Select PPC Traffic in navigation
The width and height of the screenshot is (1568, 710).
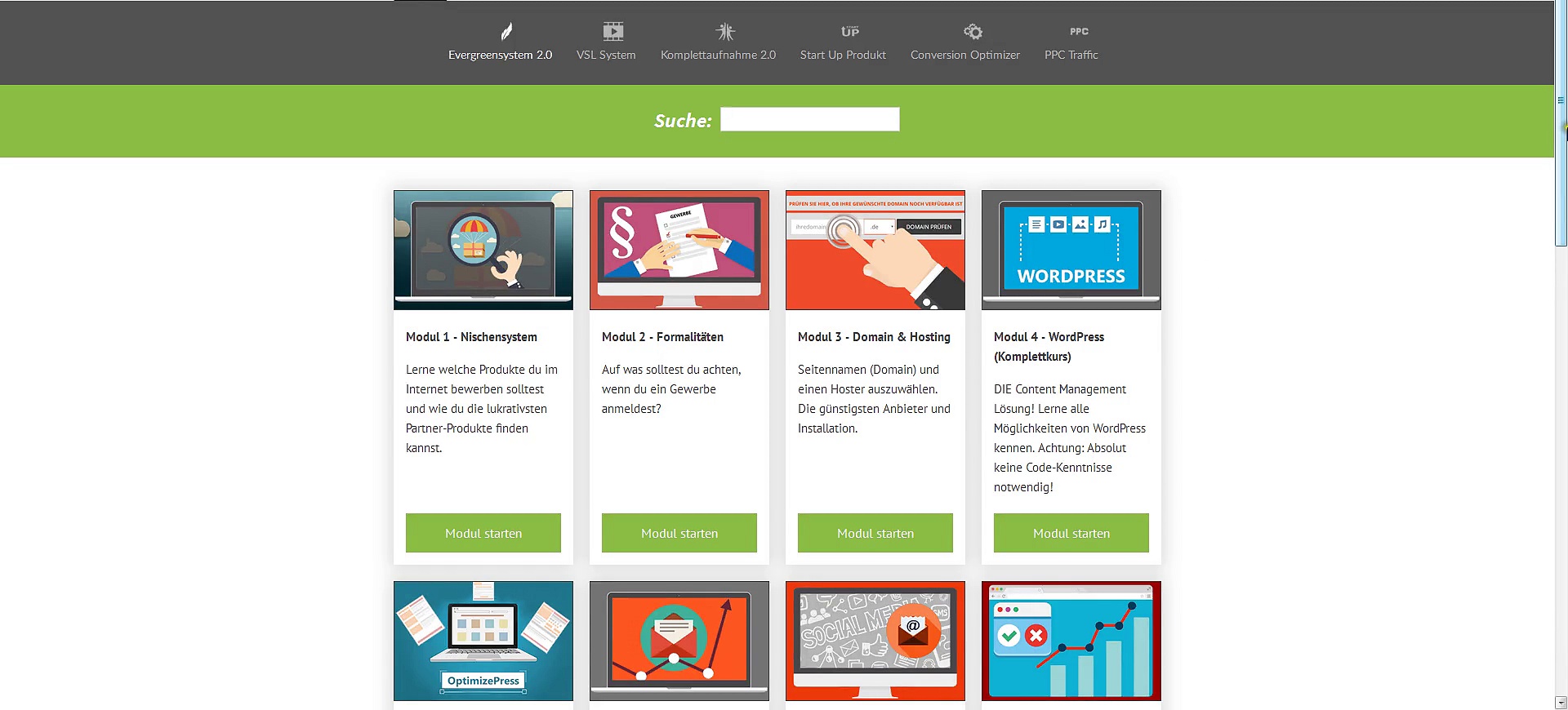coord(1071,55)
